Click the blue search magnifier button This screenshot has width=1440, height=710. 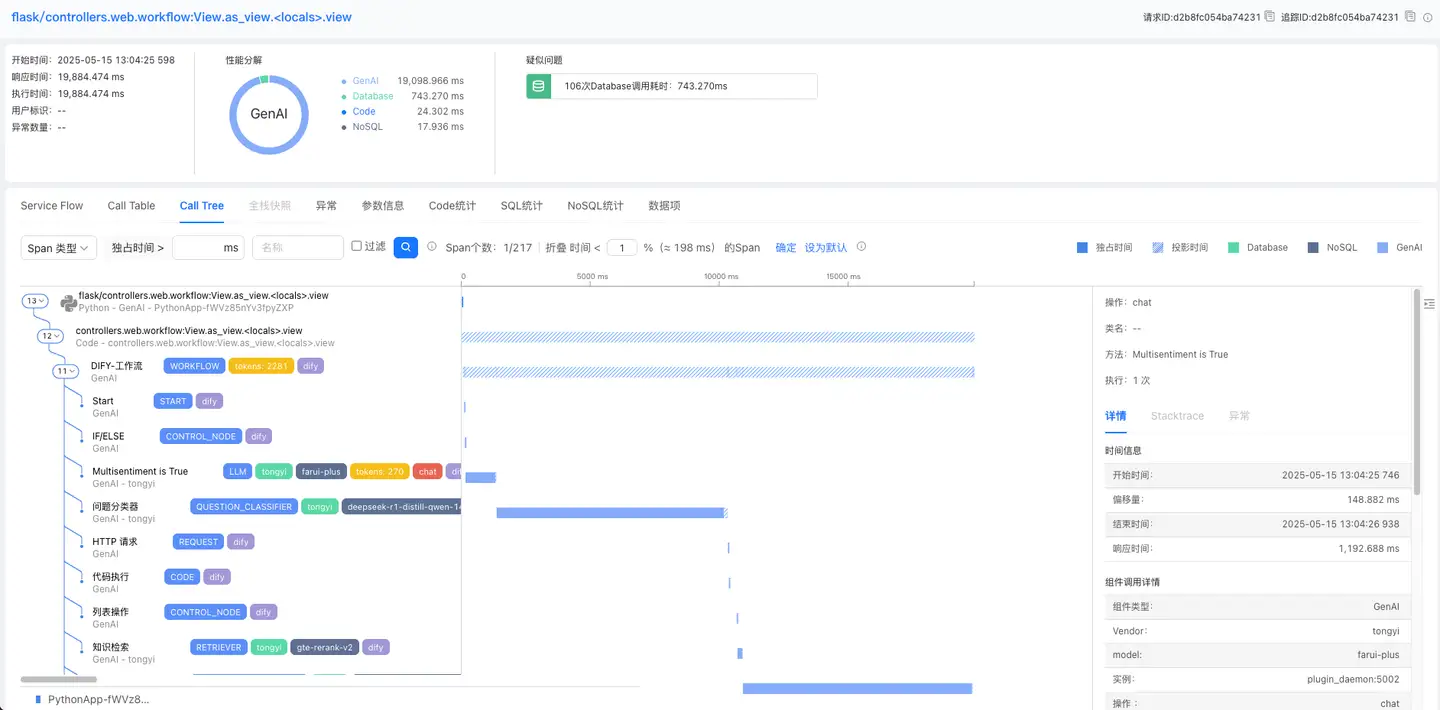pos(405,247)
